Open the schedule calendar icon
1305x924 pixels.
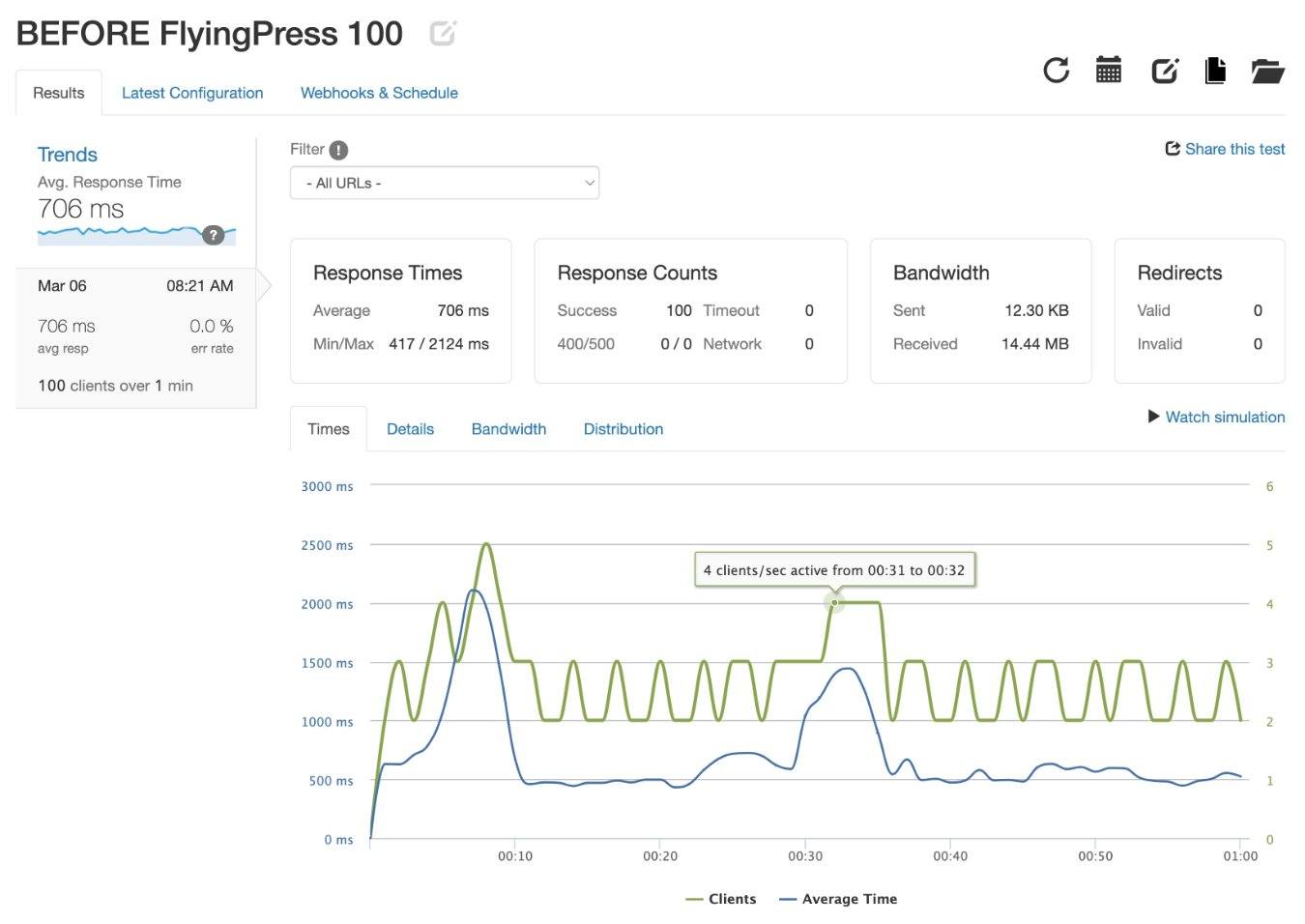pyautogui.click(x=1108, y=71)
